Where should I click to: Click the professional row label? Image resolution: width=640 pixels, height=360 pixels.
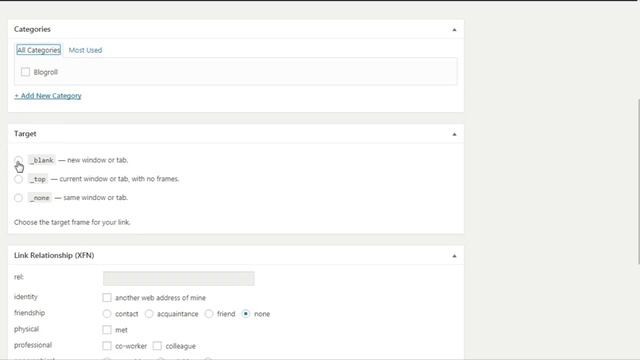click(33, 345)
